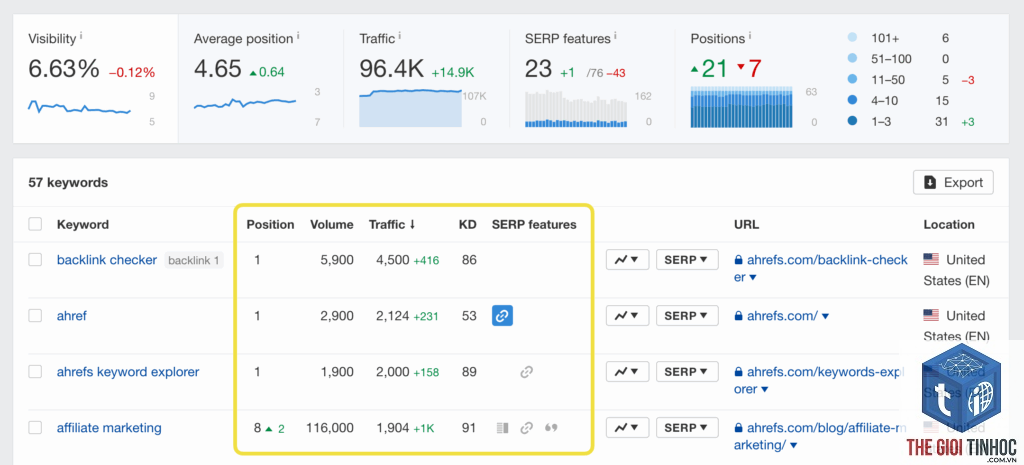The height and width of the screenshot is (465, 1024).
Task: Open chart dropdown for ahrefs keyword explorer
Action: [x=628, y=372]
